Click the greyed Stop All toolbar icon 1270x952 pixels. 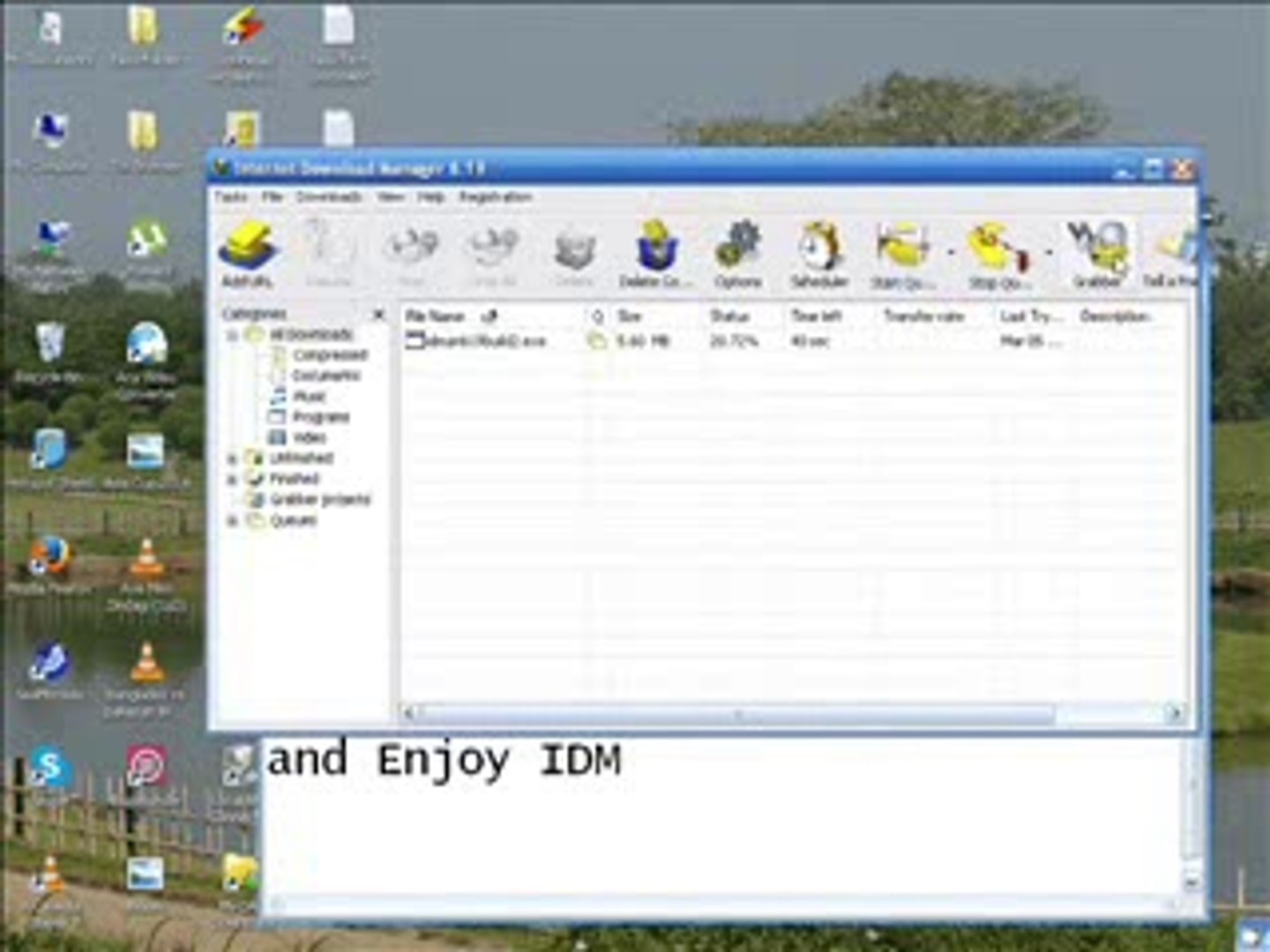pyautogui.click(x=493, y=255)
